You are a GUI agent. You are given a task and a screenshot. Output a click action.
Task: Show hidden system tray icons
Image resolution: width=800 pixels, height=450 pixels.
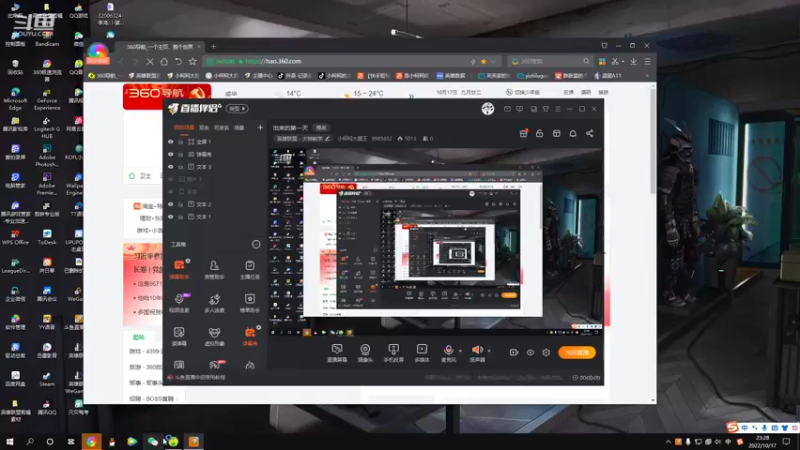coord(668,442)
